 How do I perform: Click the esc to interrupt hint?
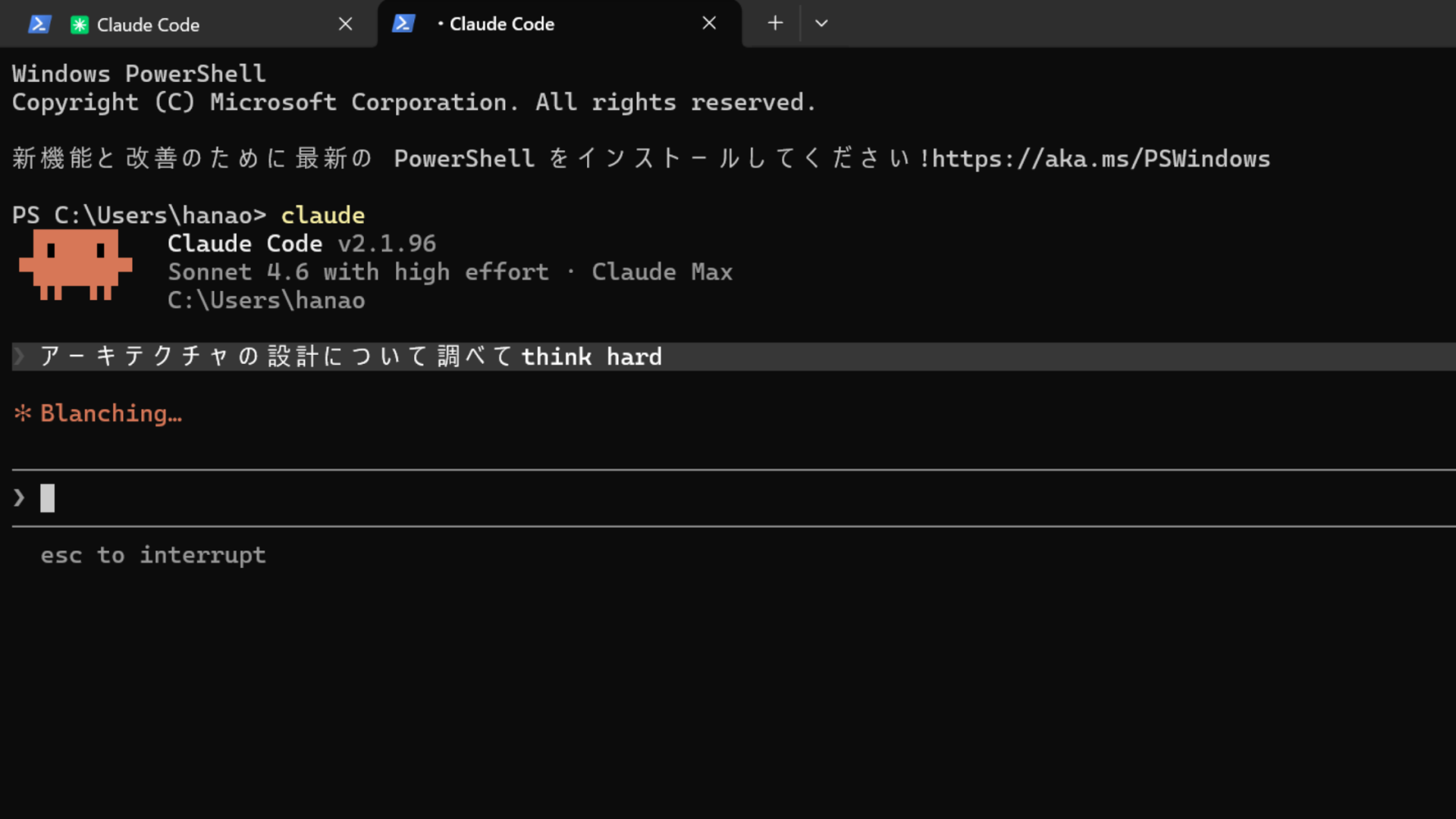click(152, 554)
